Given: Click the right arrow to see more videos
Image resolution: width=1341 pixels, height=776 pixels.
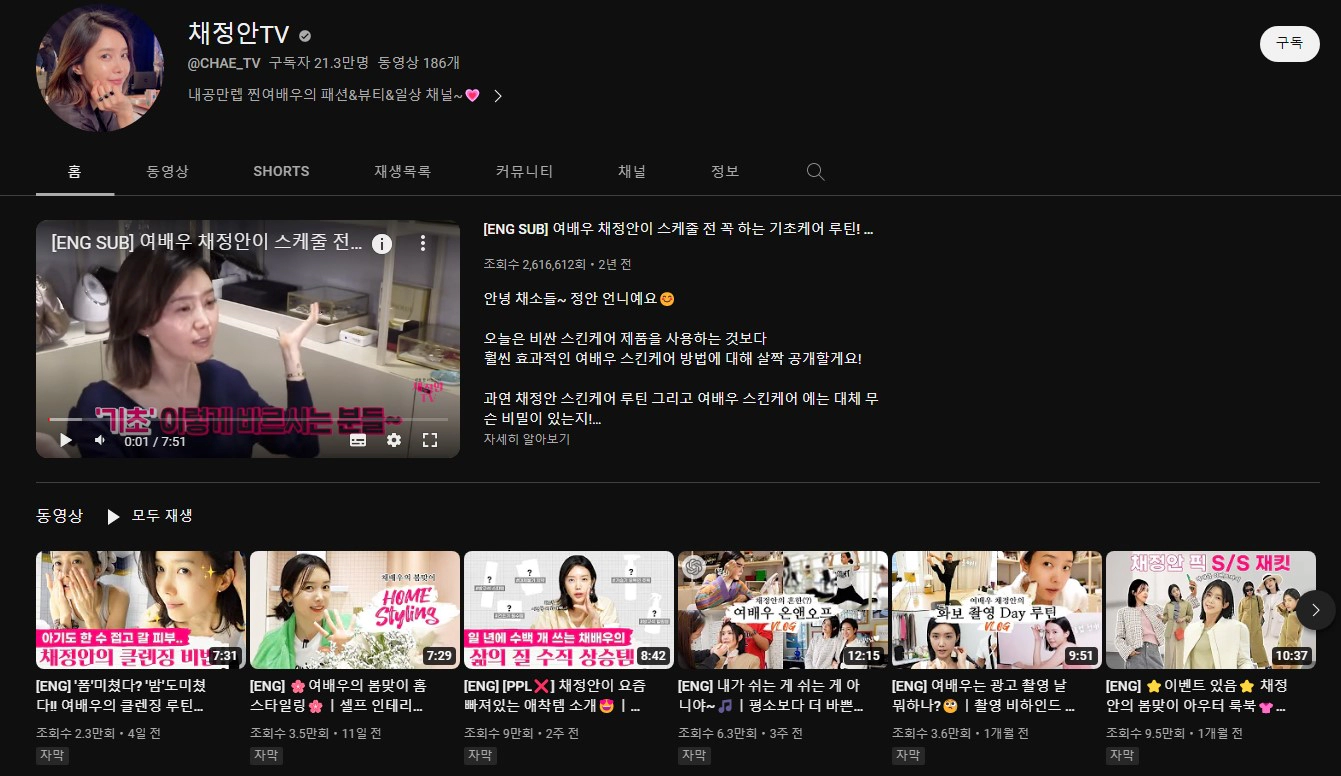Looking at the screenshot, I should pos(1316,609).
